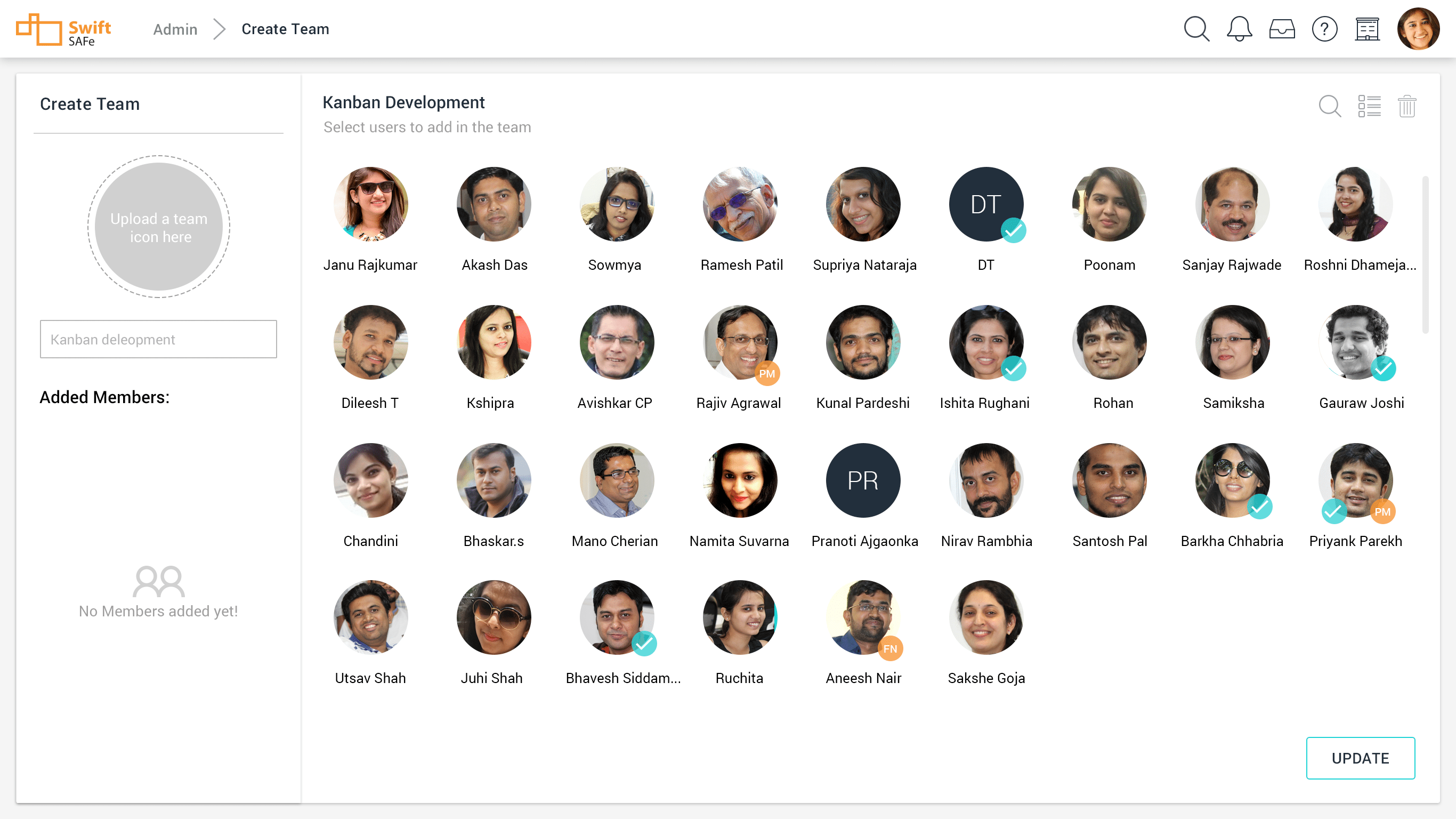Open logged-in user profile avatar menu

pos(1418,29)
